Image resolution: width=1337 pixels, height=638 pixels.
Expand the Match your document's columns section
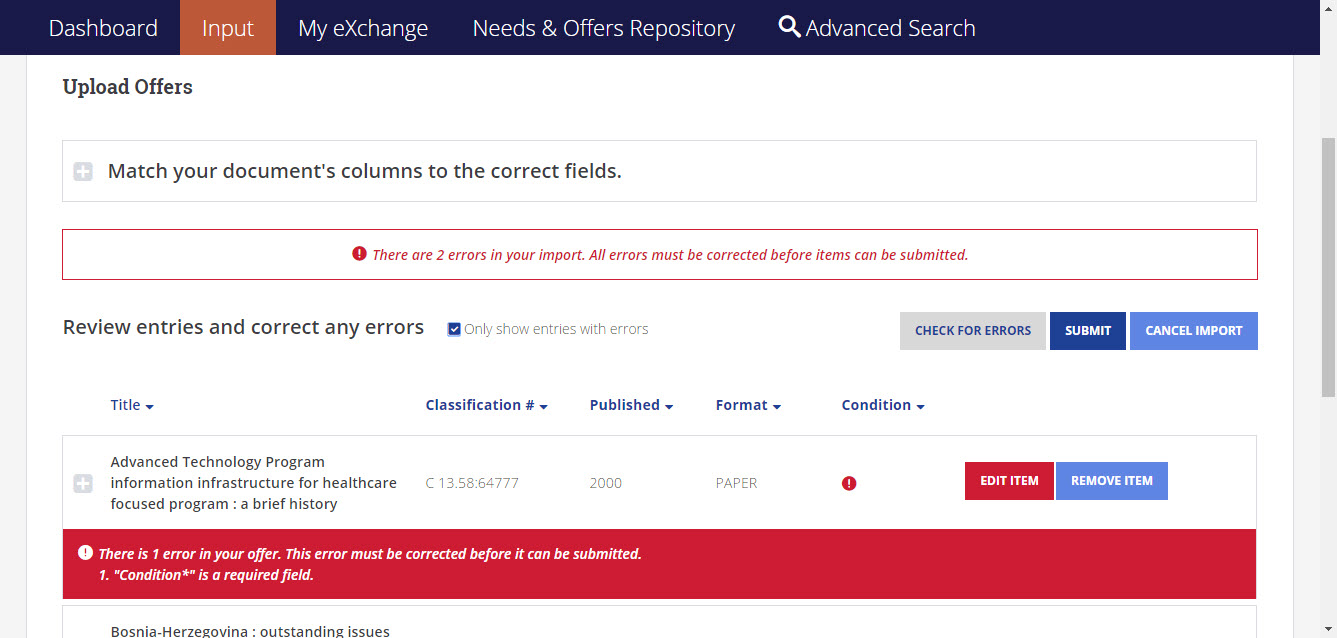[x=83, y=172]
